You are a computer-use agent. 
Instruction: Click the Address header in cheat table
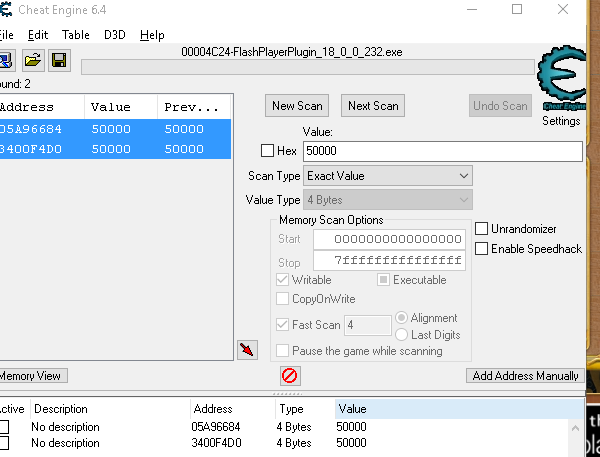[x=233, y=409]
